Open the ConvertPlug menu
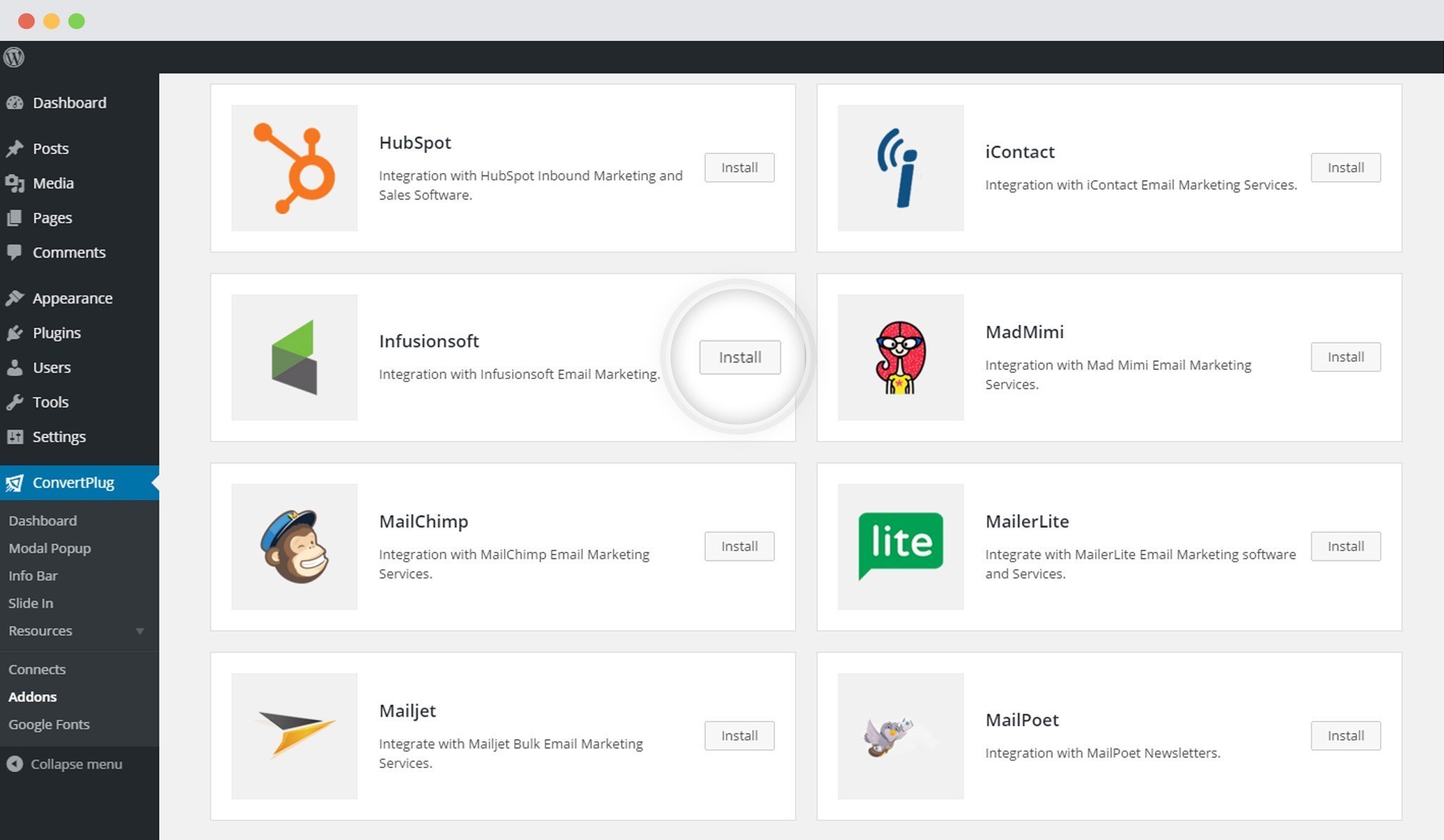Viewport: 1444px width, 840px height. (x=73, y=482)
